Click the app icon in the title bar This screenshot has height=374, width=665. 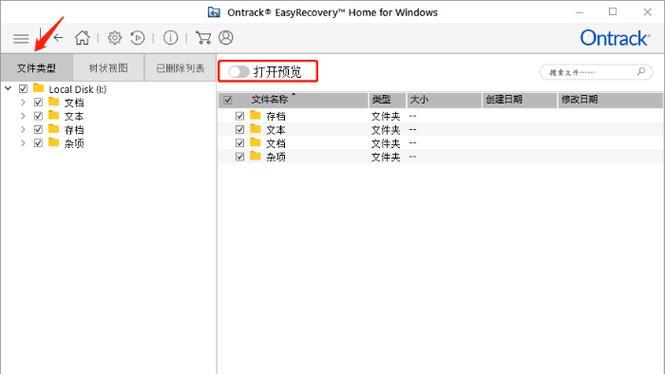pyautogui.click(x=214, y=12)
